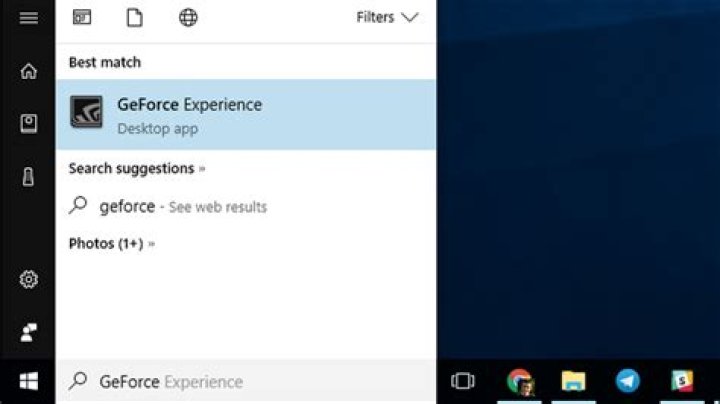Viewport: 720px width, 404px height.
Task: Open the hamburger menu in the search sidebar
Action: tap(28, 18)
